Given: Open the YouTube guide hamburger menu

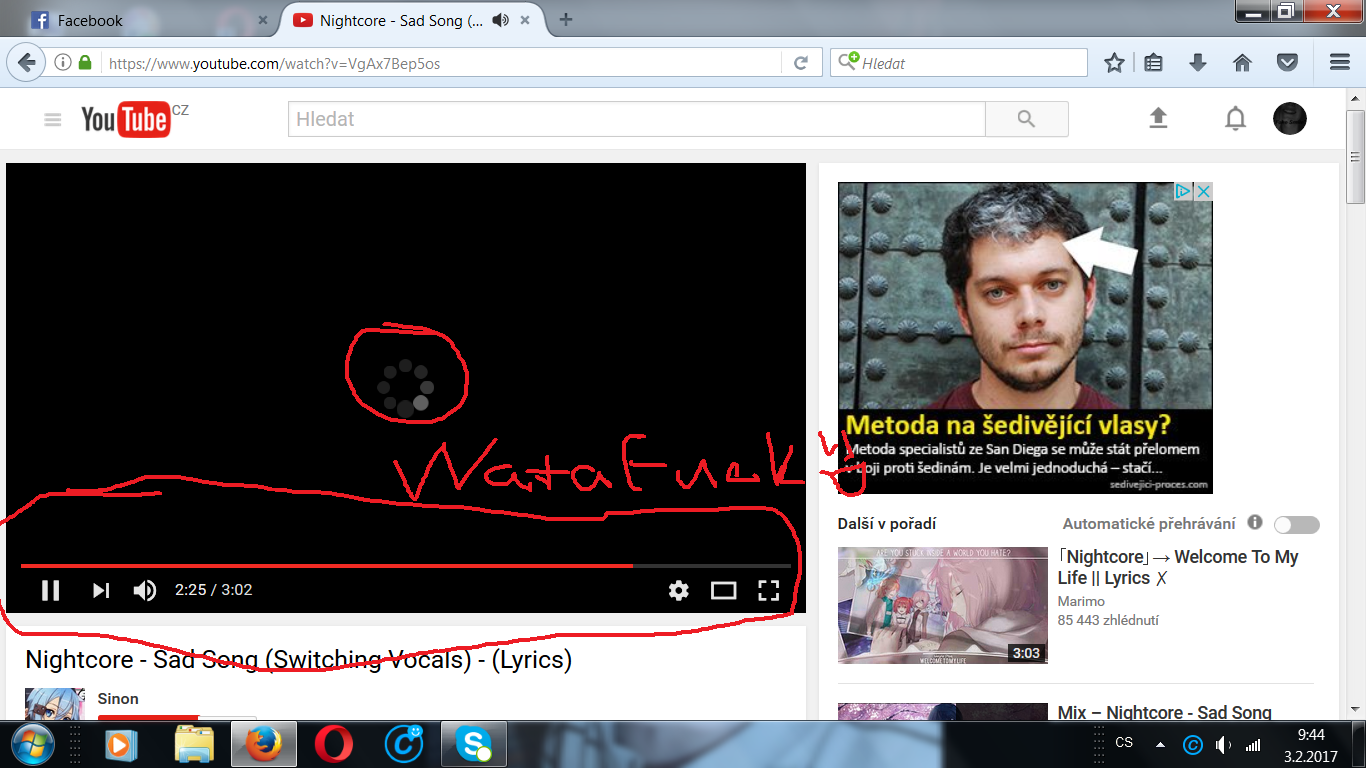Looking at the screenshot, I should (53, 120).
